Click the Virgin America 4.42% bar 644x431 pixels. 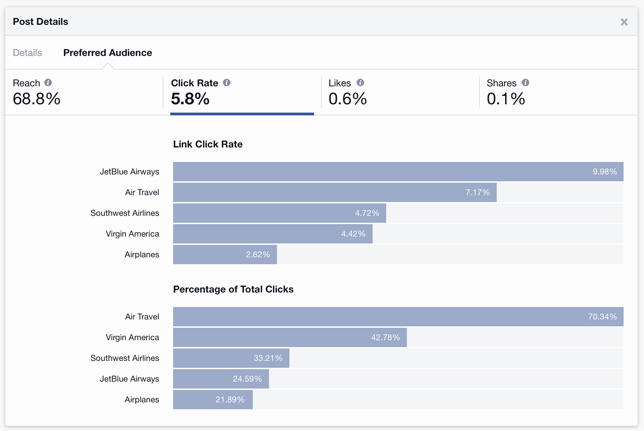[273, 234]
